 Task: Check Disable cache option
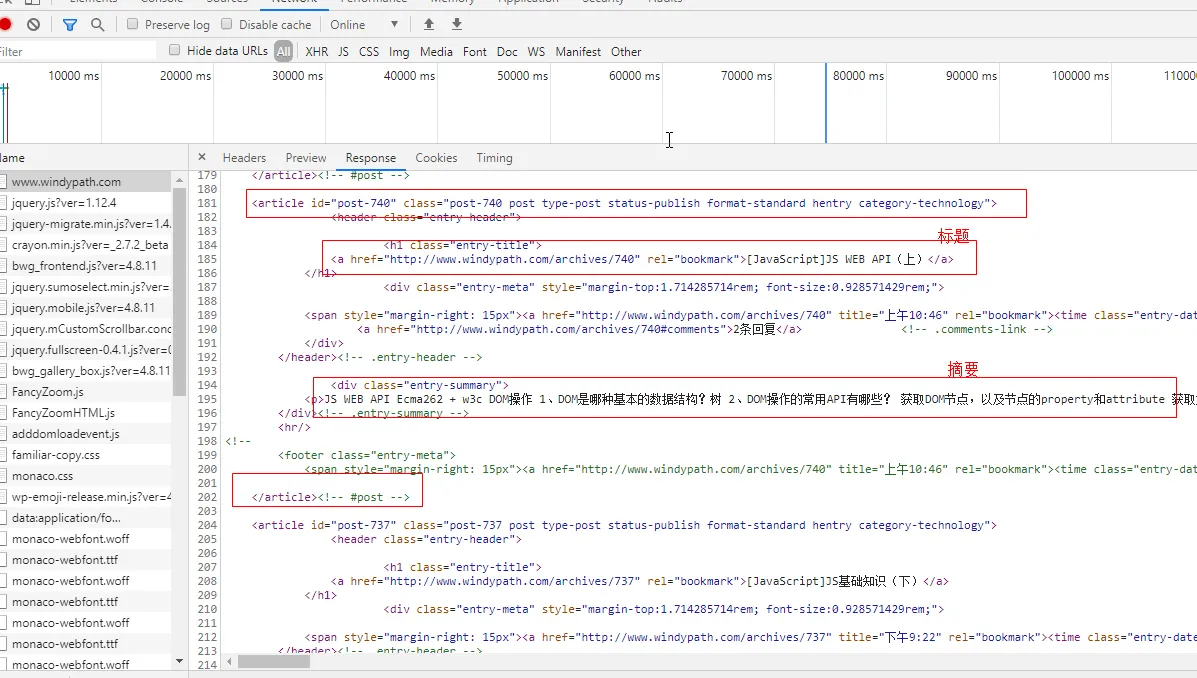[x=226, y=24]
